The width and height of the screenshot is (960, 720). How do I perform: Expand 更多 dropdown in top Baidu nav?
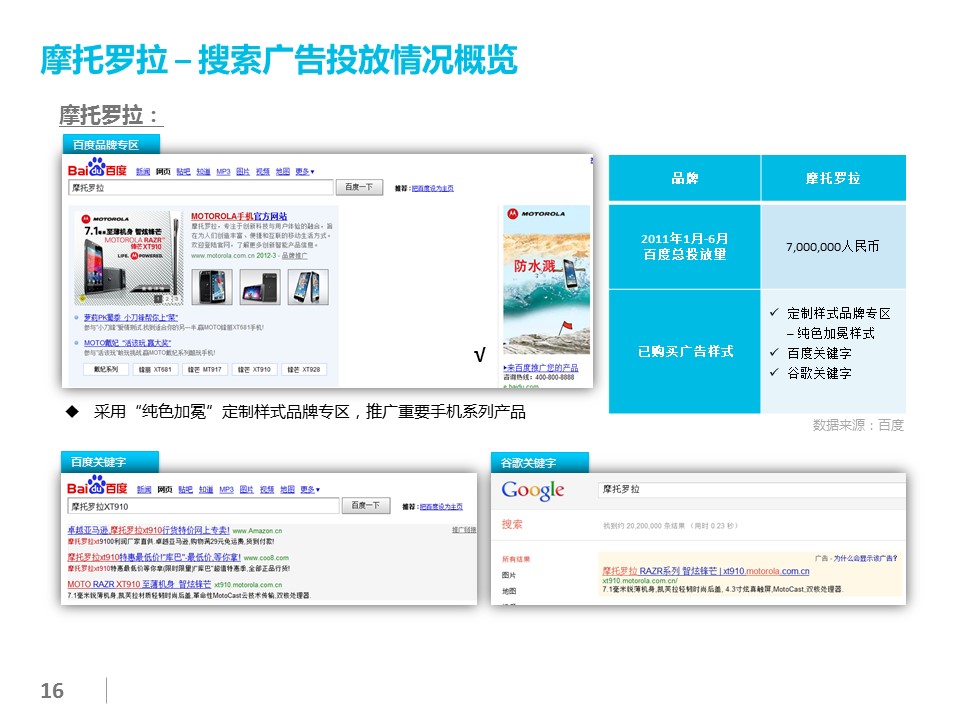(306, 171)
